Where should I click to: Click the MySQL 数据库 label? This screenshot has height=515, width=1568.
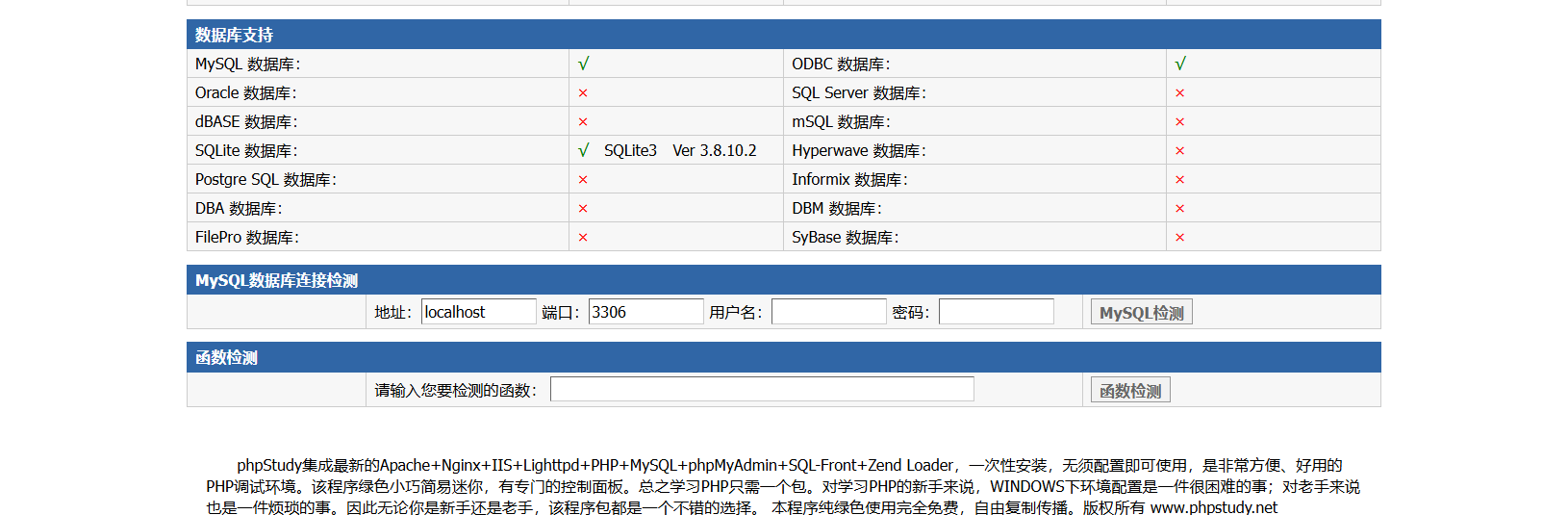[247, 64]
